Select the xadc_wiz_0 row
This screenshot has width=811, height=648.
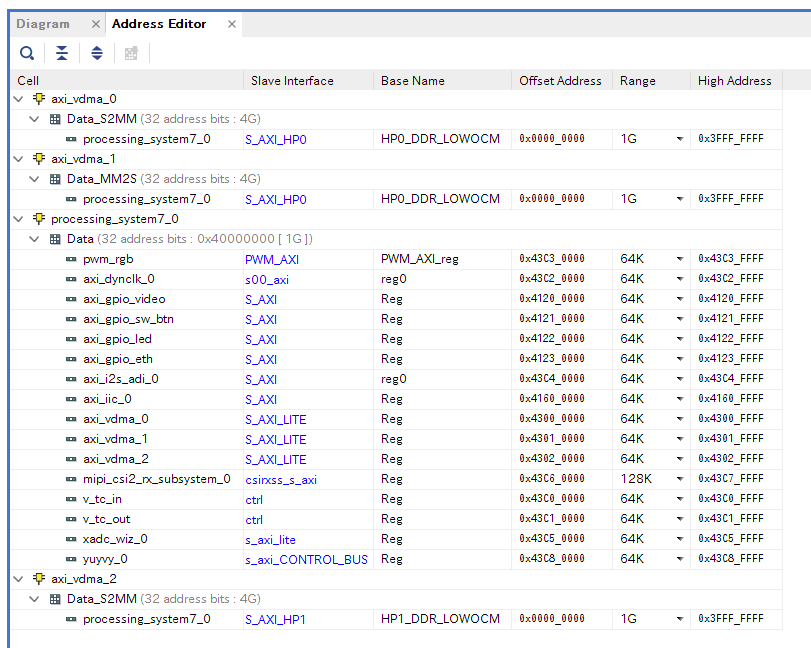(x=397, y=539)
